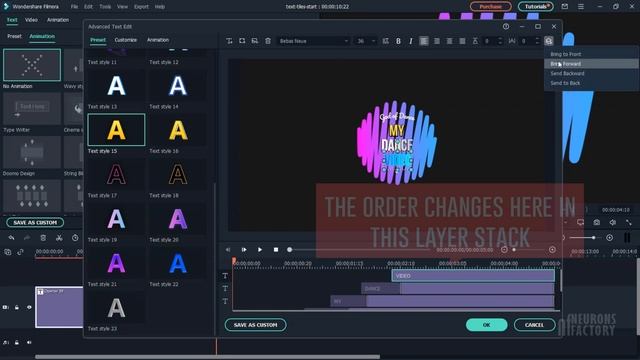The image size is (640, 360).
Task: Open the Animation tab in Advanced Text Edit
Action: (158, 40)
